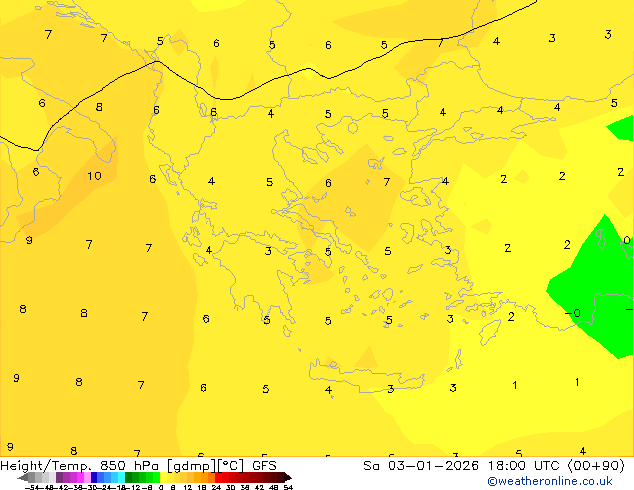Click the '24' label on the color scale
Screen dimensions: 634x490
[216, 487]
